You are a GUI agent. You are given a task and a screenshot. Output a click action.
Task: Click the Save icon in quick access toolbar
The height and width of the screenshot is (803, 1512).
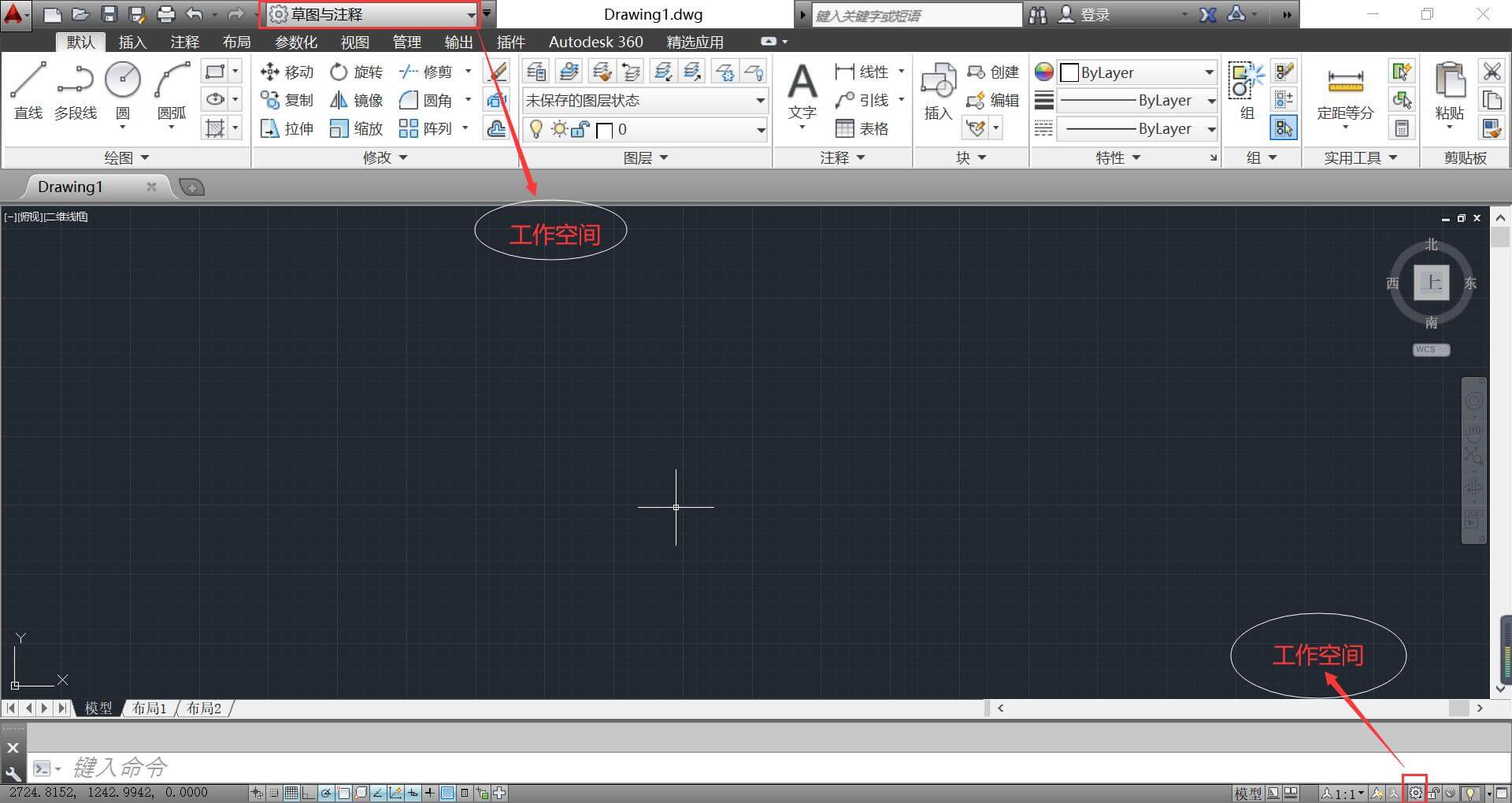(109, 14)
